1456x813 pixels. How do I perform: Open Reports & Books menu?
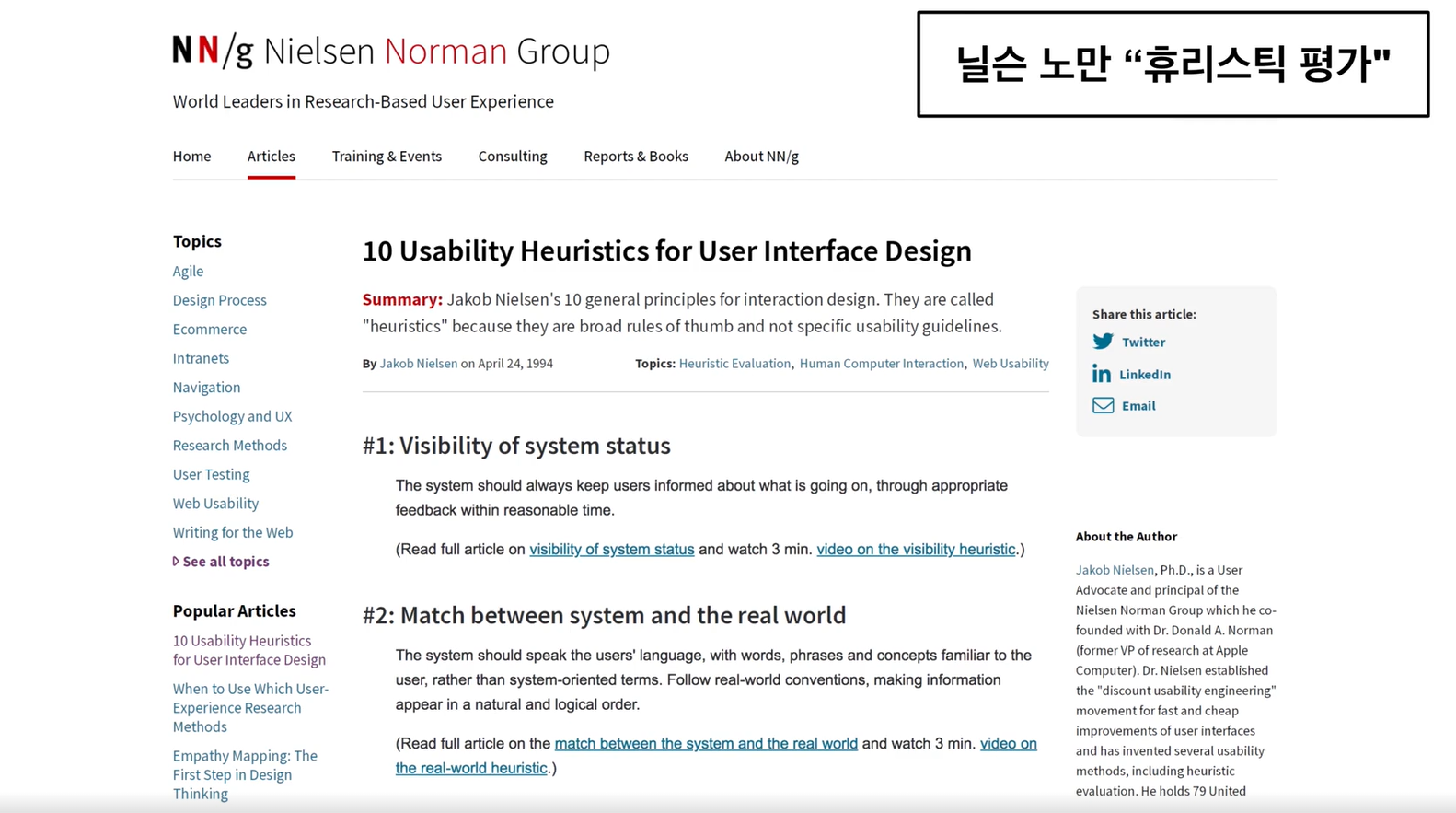click(636, 157)
